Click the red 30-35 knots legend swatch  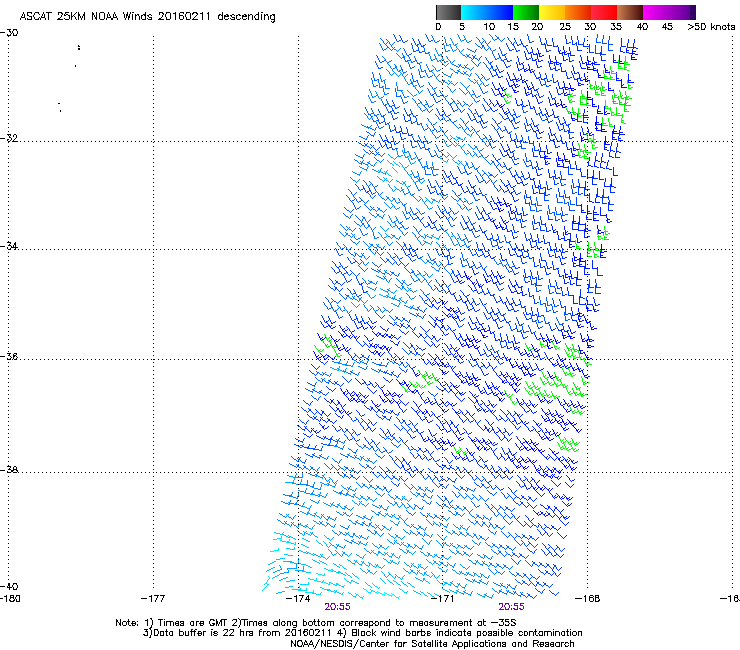tap(604, 12)
